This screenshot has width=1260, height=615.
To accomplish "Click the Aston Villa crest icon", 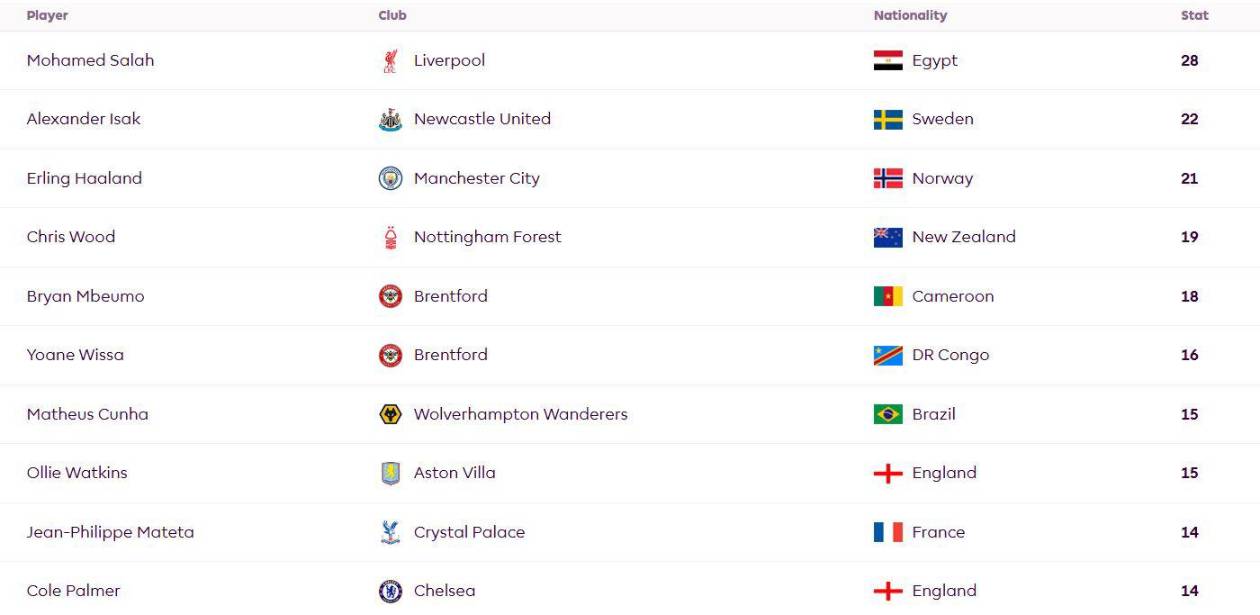I will 390,473.
